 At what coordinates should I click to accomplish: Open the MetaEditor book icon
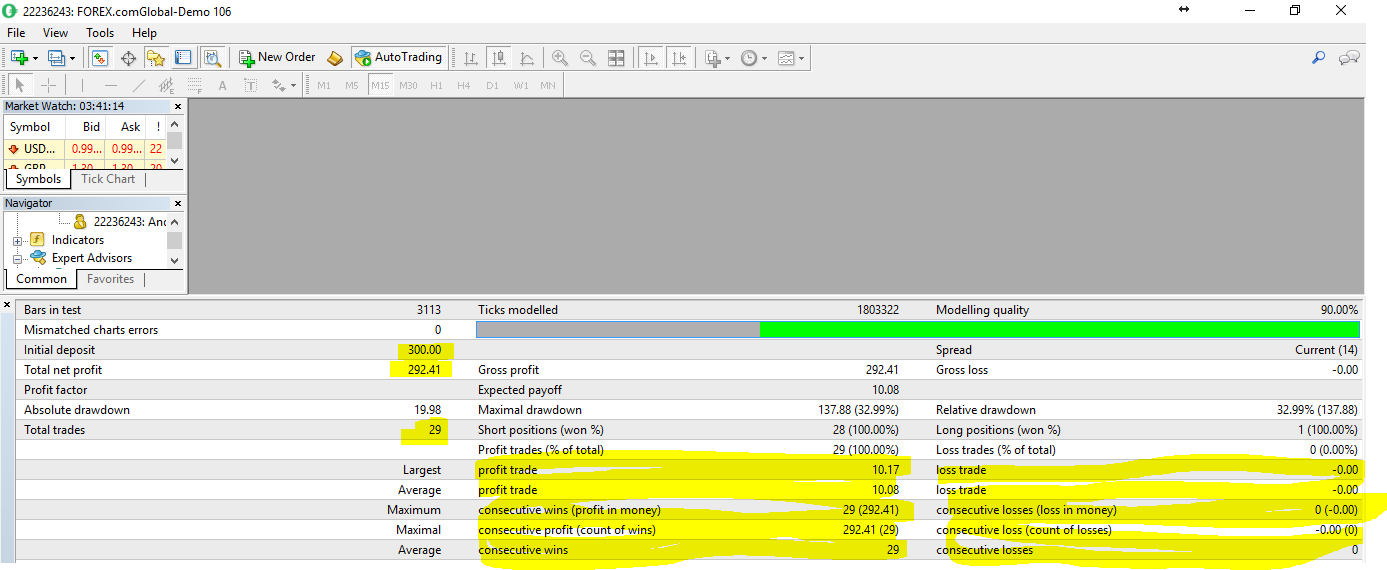coord(335,58)
